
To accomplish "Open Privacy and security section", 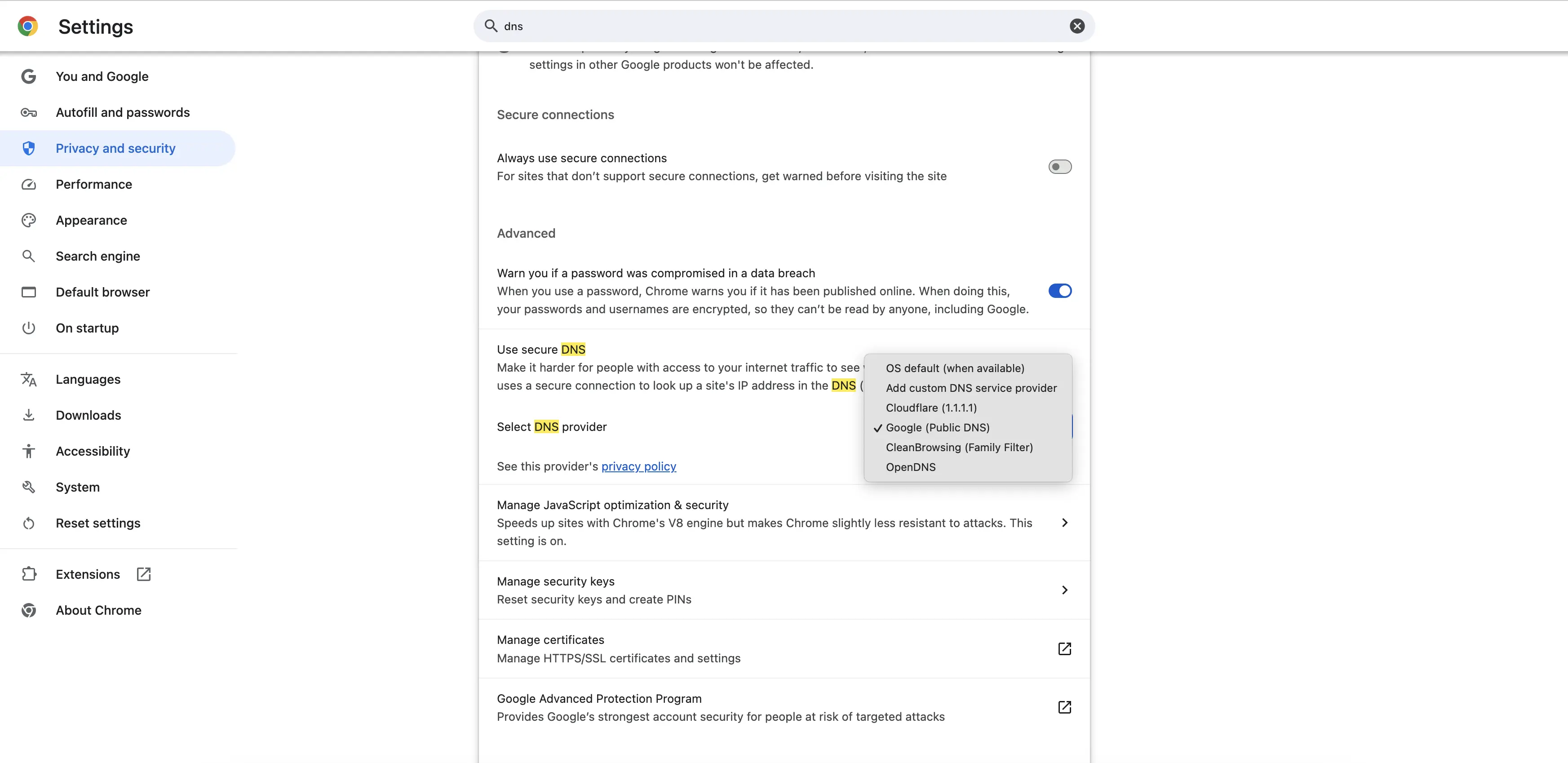I will [117, 149].
